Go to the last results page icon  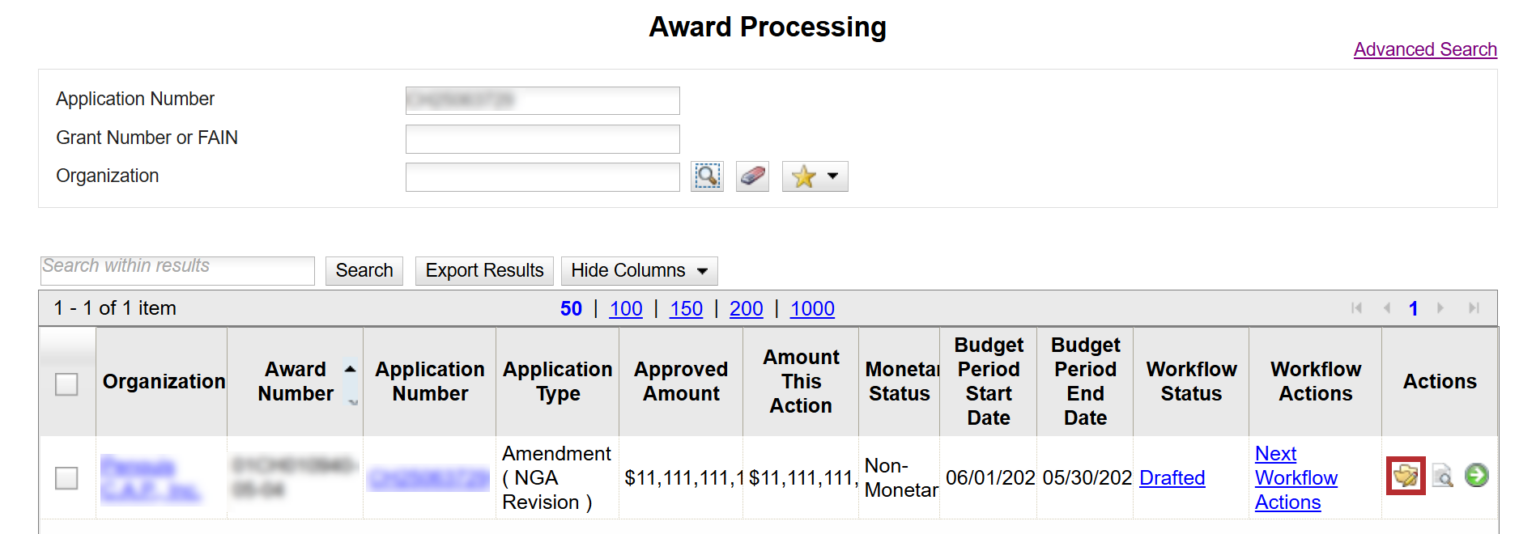[x=1473, y=308]
